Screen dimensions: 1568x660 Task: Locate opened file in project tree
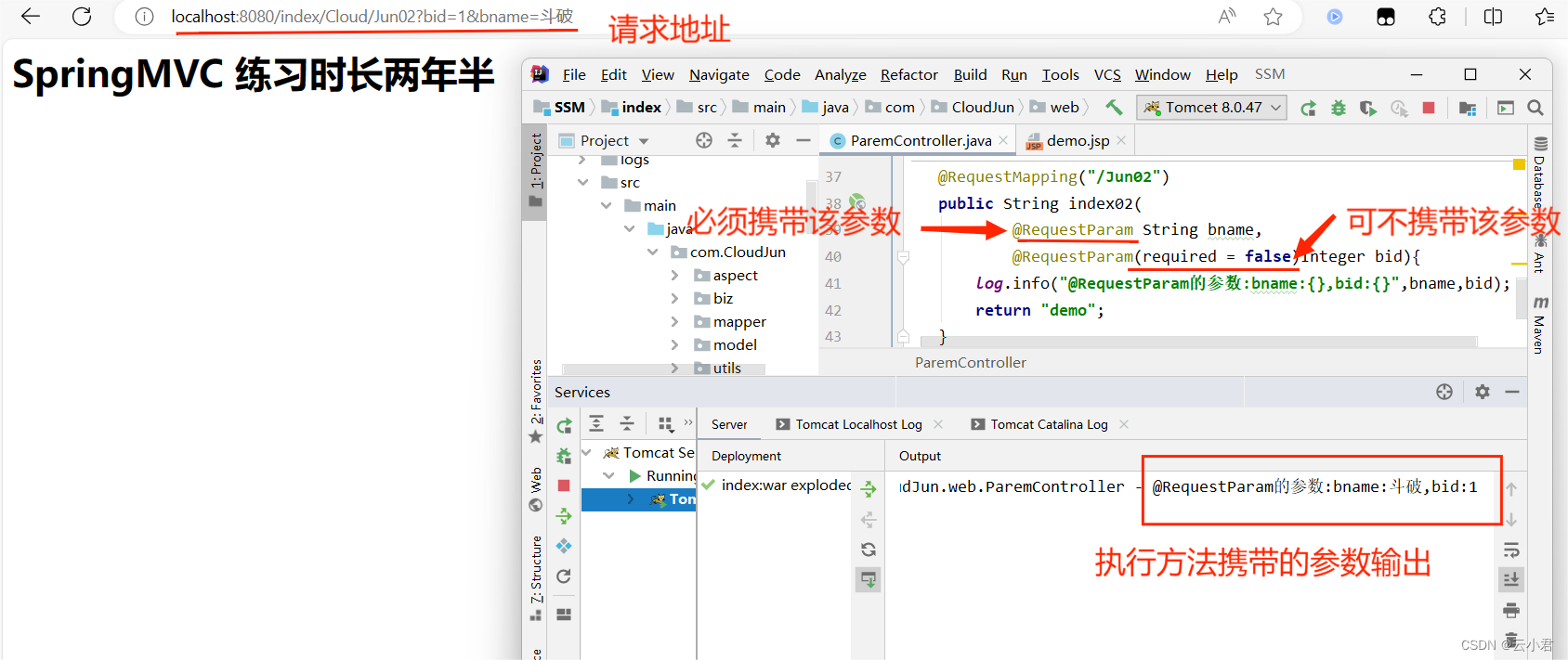(704, 140)
